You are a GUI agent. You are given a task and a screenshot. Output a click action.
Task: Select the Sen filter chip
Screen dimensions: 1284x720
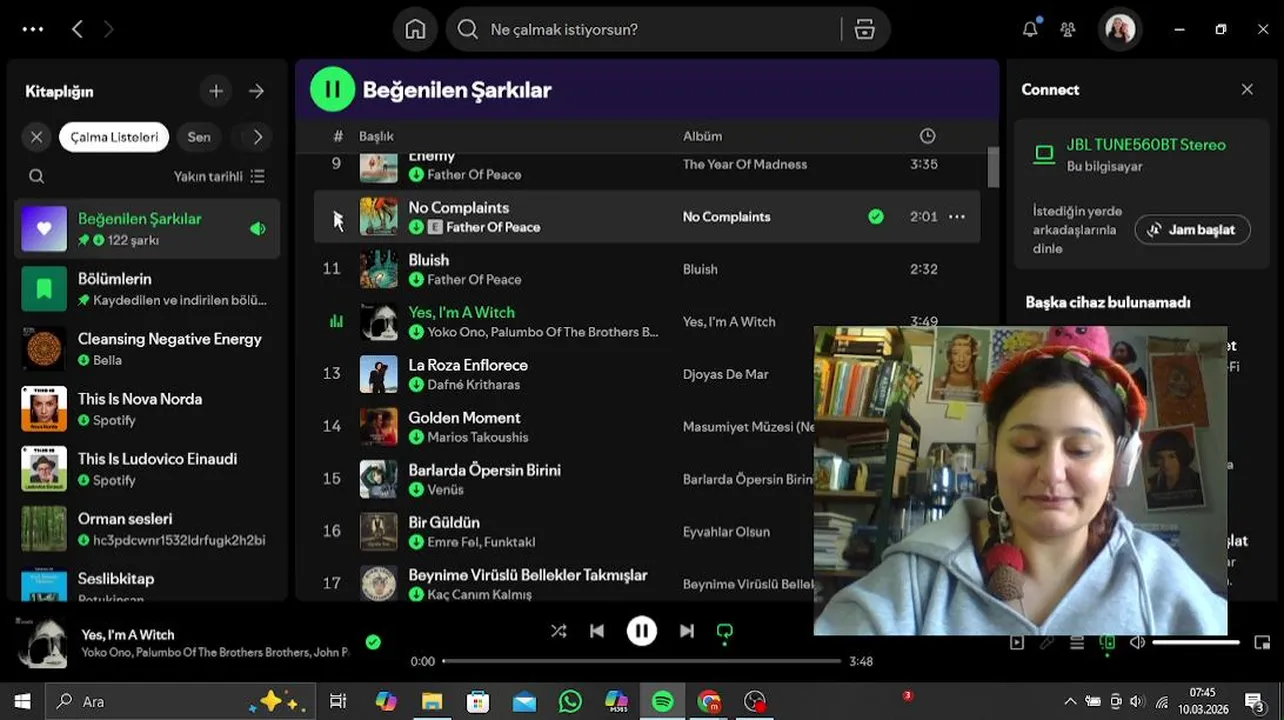pos(199,137)
